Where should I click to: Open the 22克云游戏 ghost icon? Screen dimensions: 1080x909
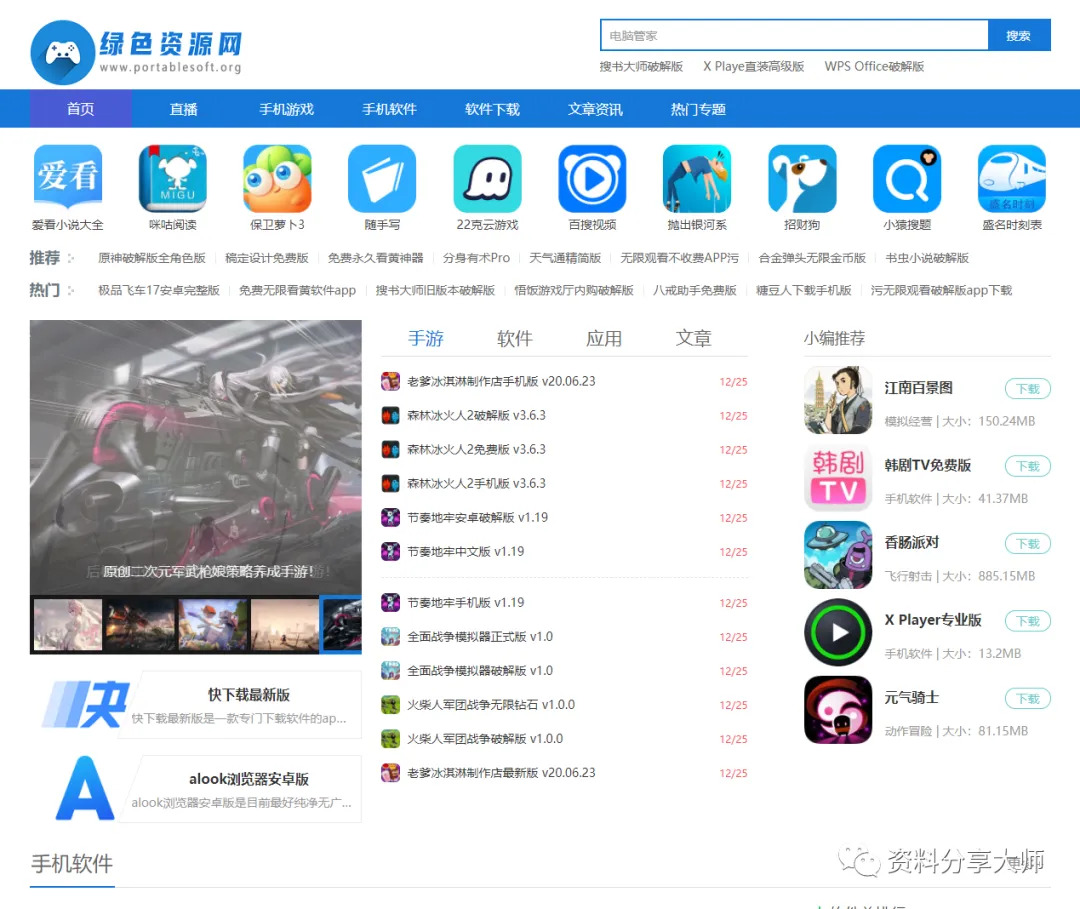click(488, 178)
